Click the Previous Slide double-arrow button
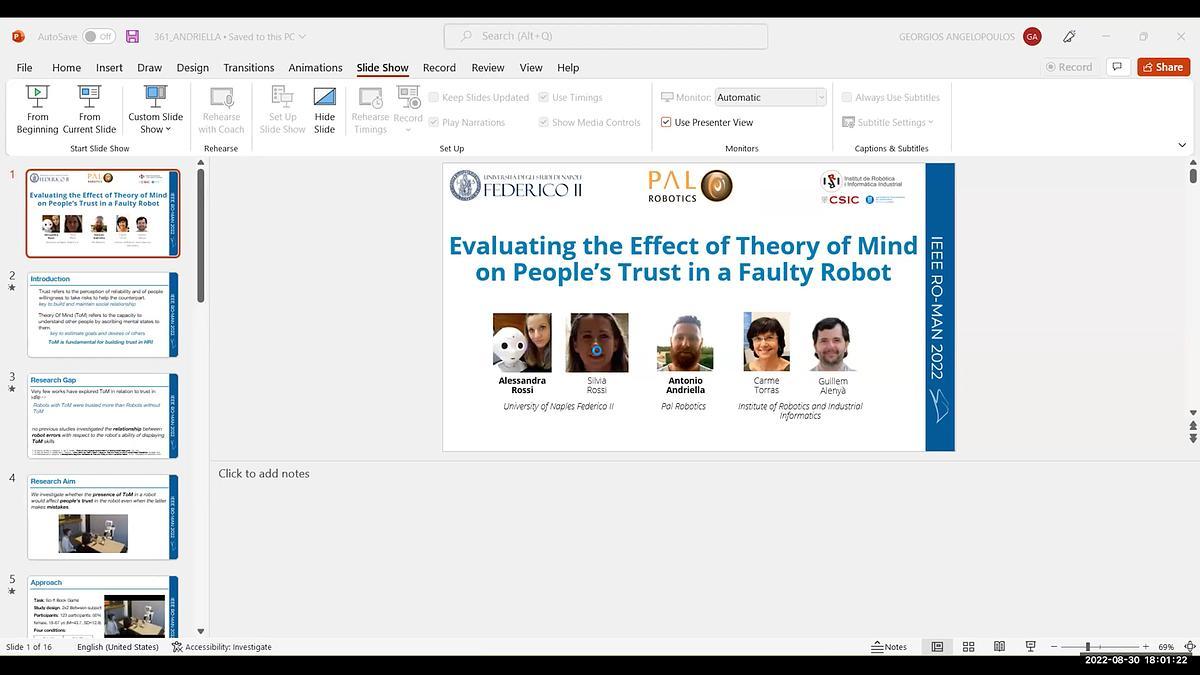This screenshot has width=1200, height=675. 1193,425
